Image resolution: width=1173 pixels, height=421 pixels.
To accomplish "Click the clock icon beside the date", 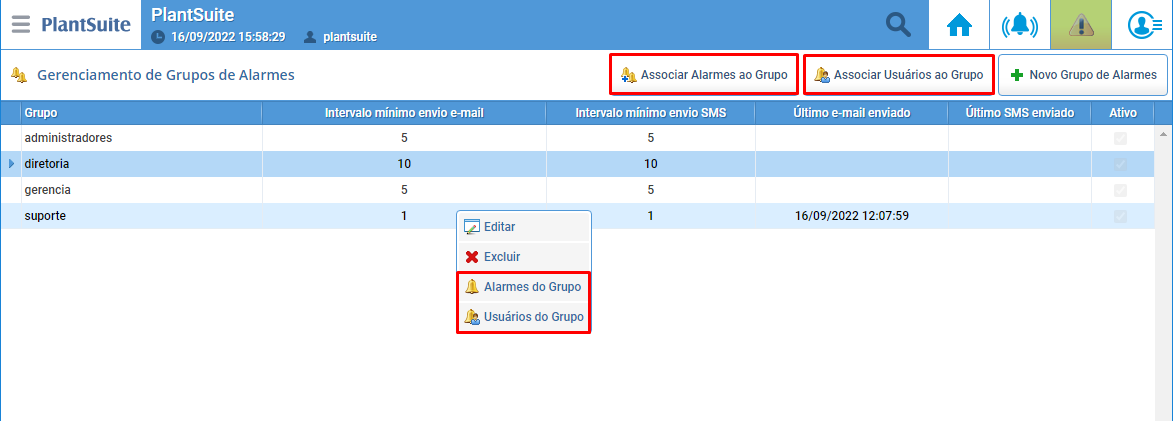I will 157,37.
